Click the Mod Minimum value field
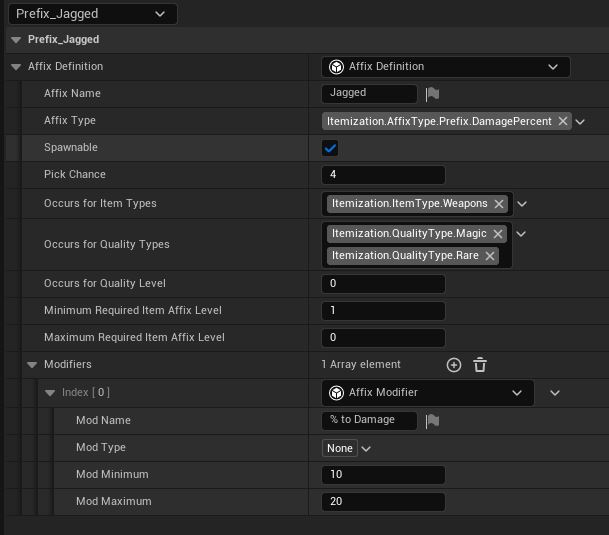Image resolution: width=609 pixels, height=535 pixels. coord(383,475)
